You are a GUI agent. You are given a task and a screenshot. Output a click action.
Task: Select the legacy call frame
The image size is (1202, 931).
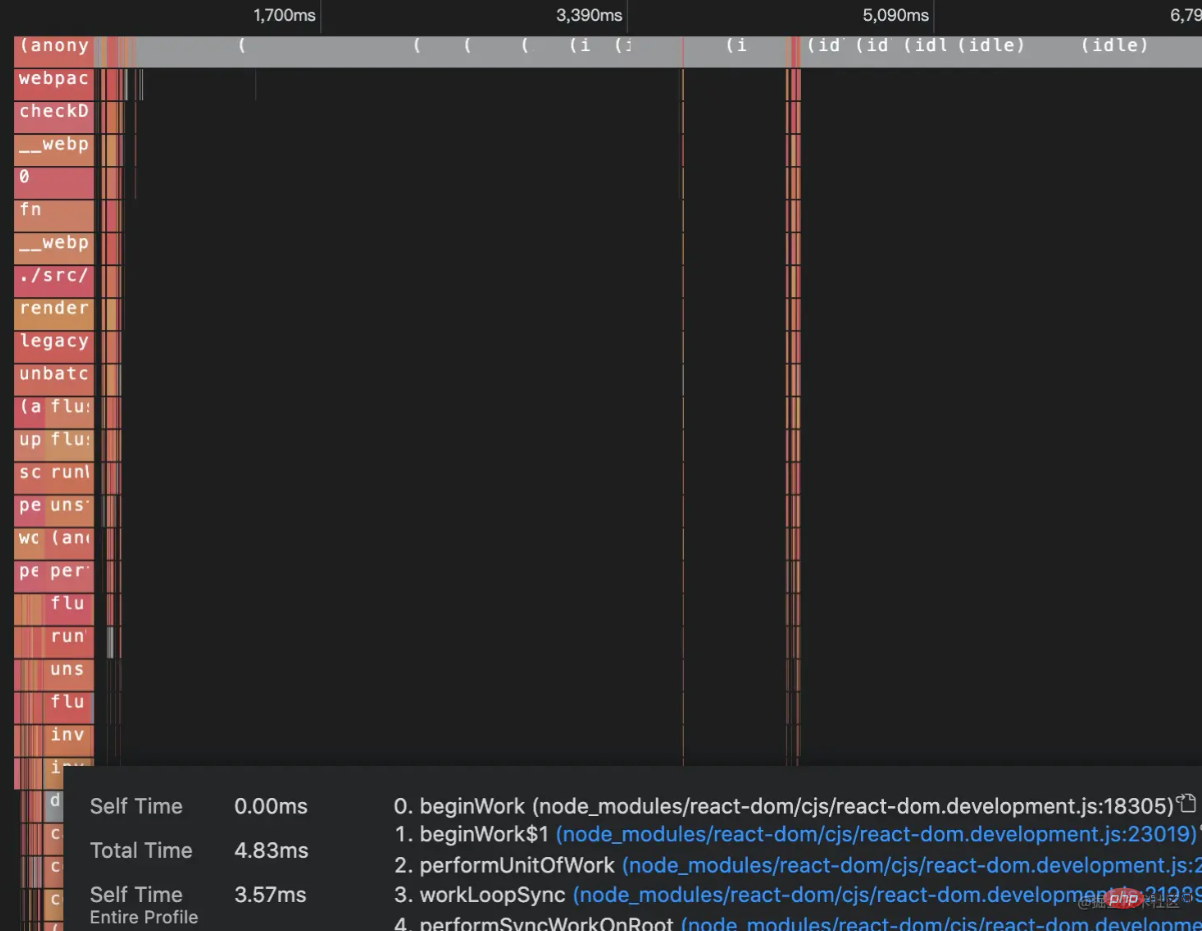(x=54, y=341)
